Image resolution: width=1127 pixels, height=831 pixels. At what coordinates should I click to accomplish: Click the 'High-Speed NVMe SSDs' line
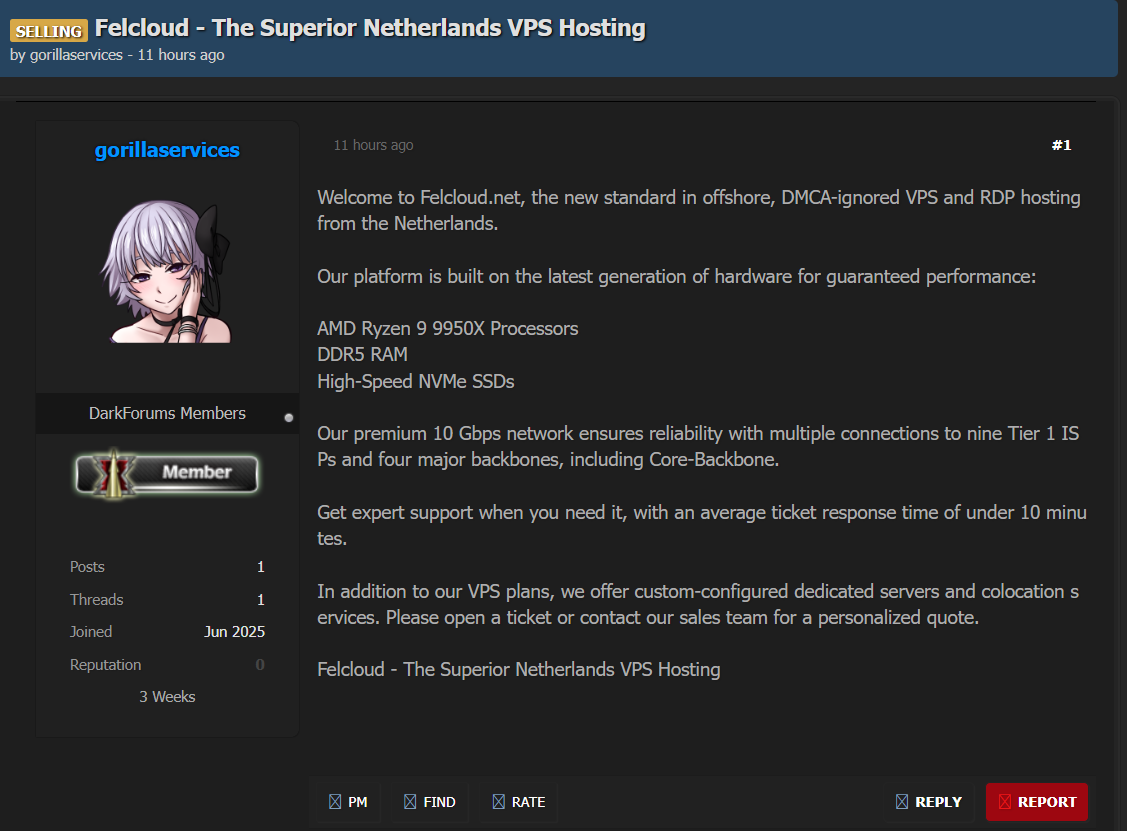point(415,381)
